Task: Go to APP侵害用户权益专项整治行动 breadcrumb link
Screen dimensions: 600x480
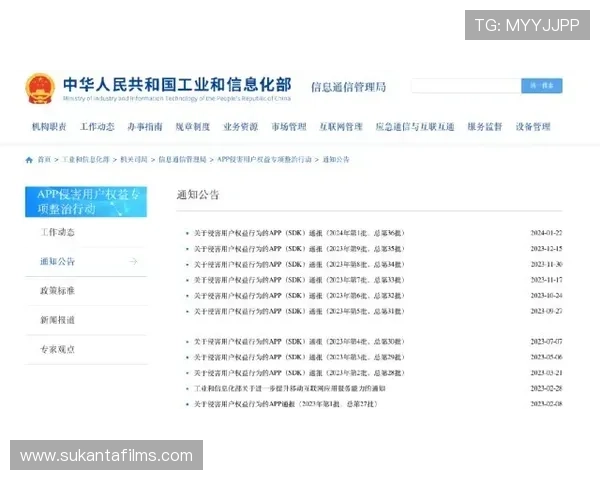Action: point(264,160)
